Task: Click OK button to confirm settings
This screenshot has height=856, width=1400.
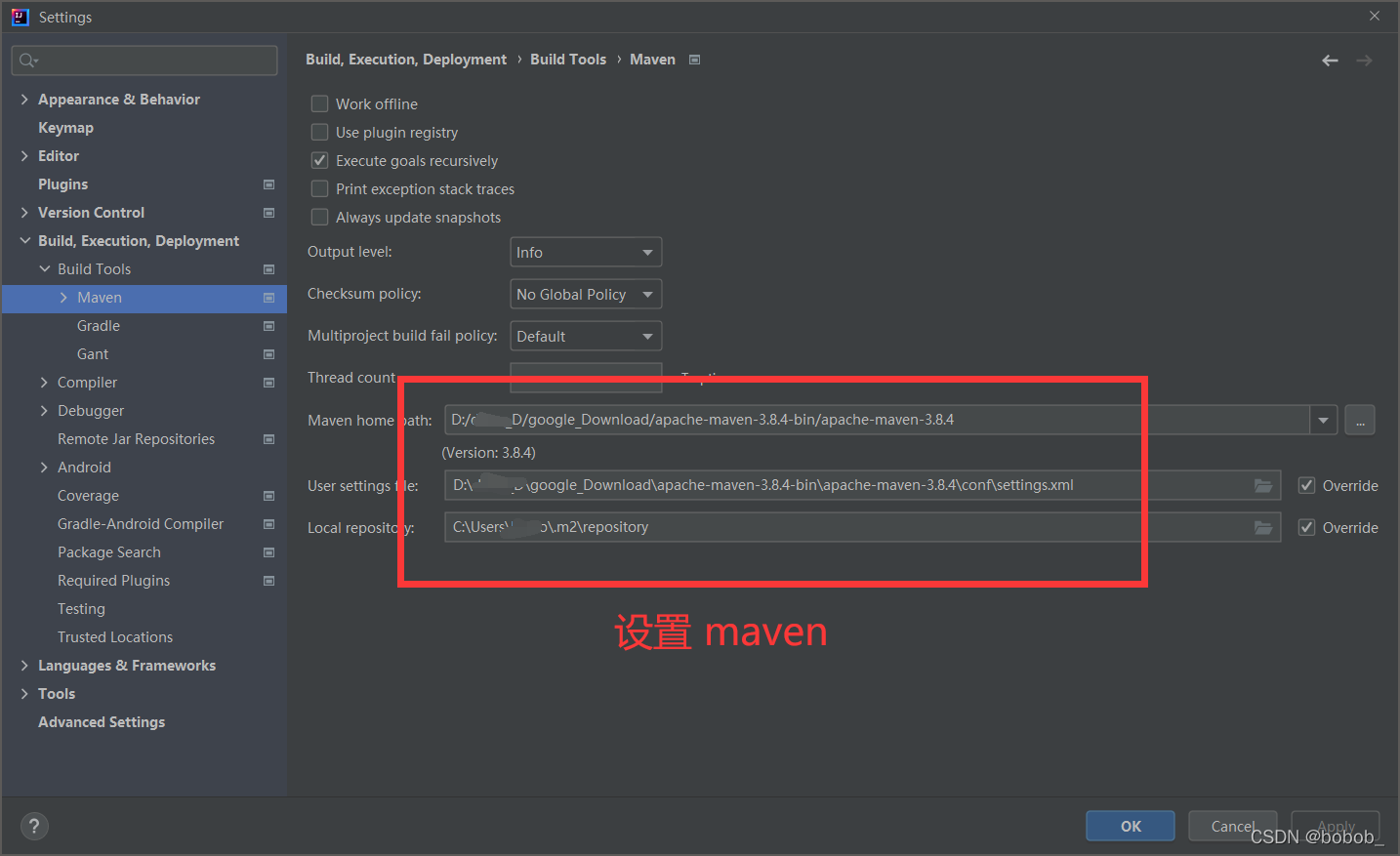Action: [x=1131, y=826]
